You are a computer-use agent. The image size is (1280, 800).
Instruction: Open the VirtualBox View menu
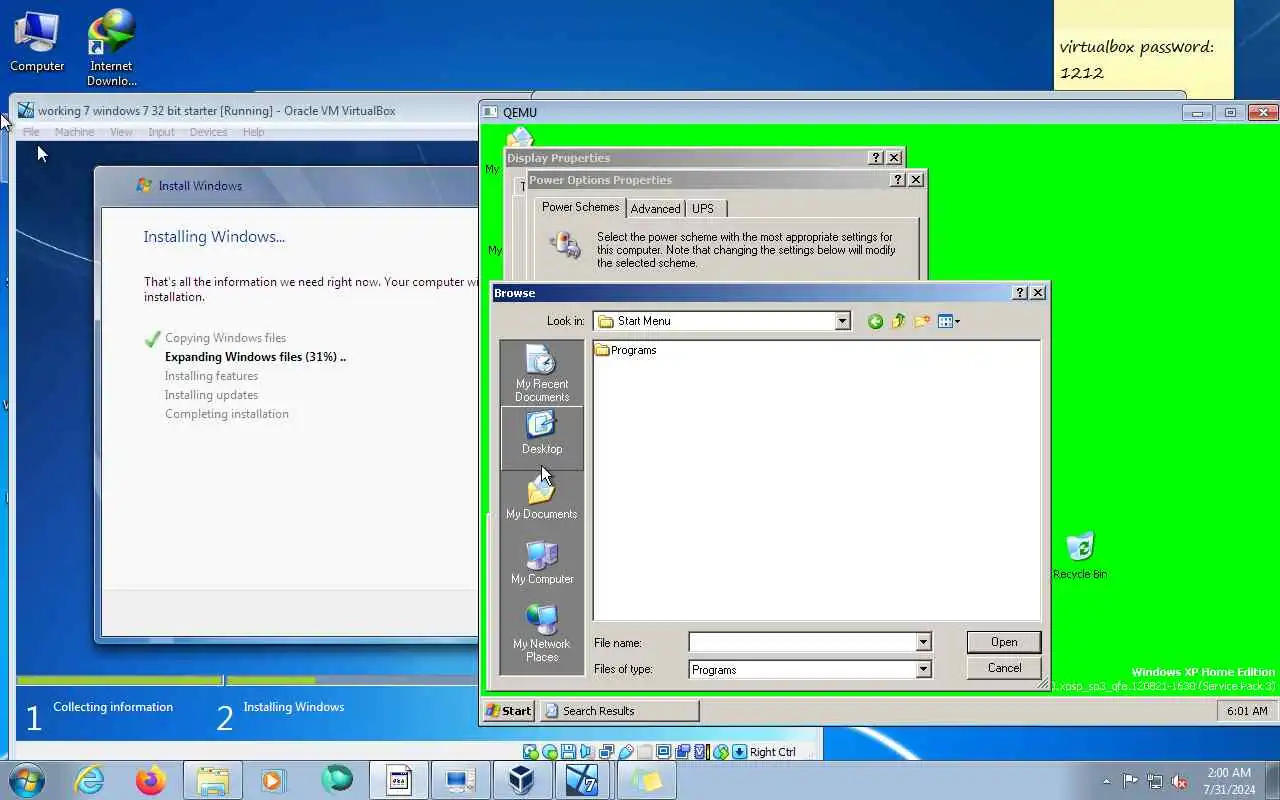pyautogui.click(x=121, y=132)
